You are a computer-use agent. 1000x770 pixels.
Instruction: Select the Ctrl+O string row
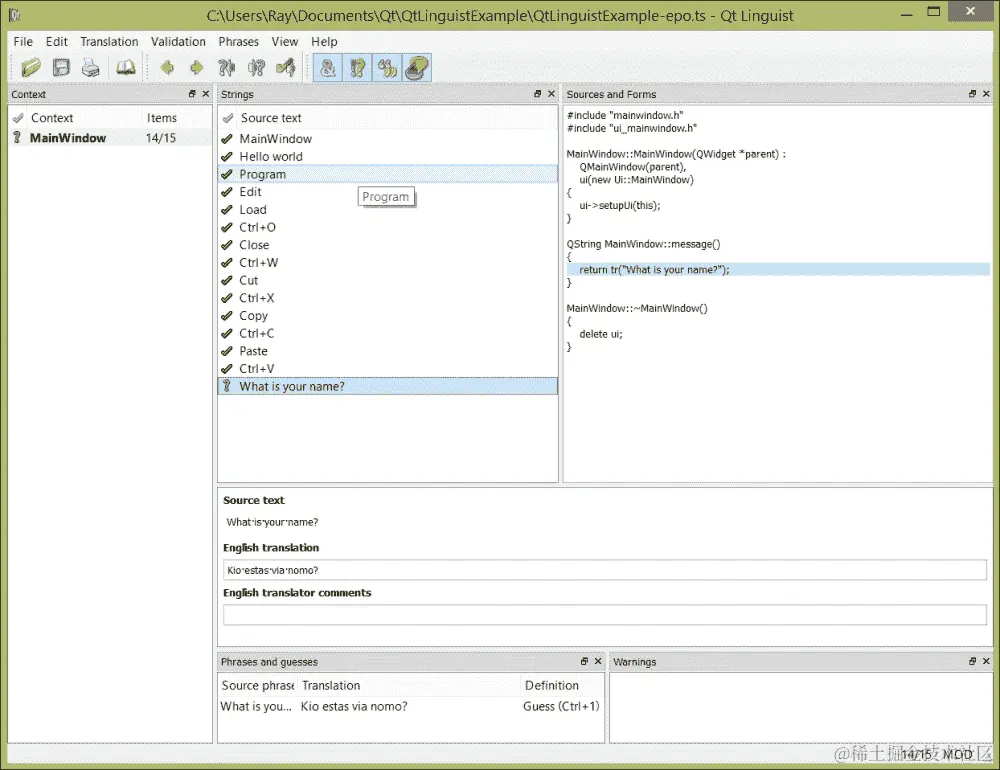388,227
